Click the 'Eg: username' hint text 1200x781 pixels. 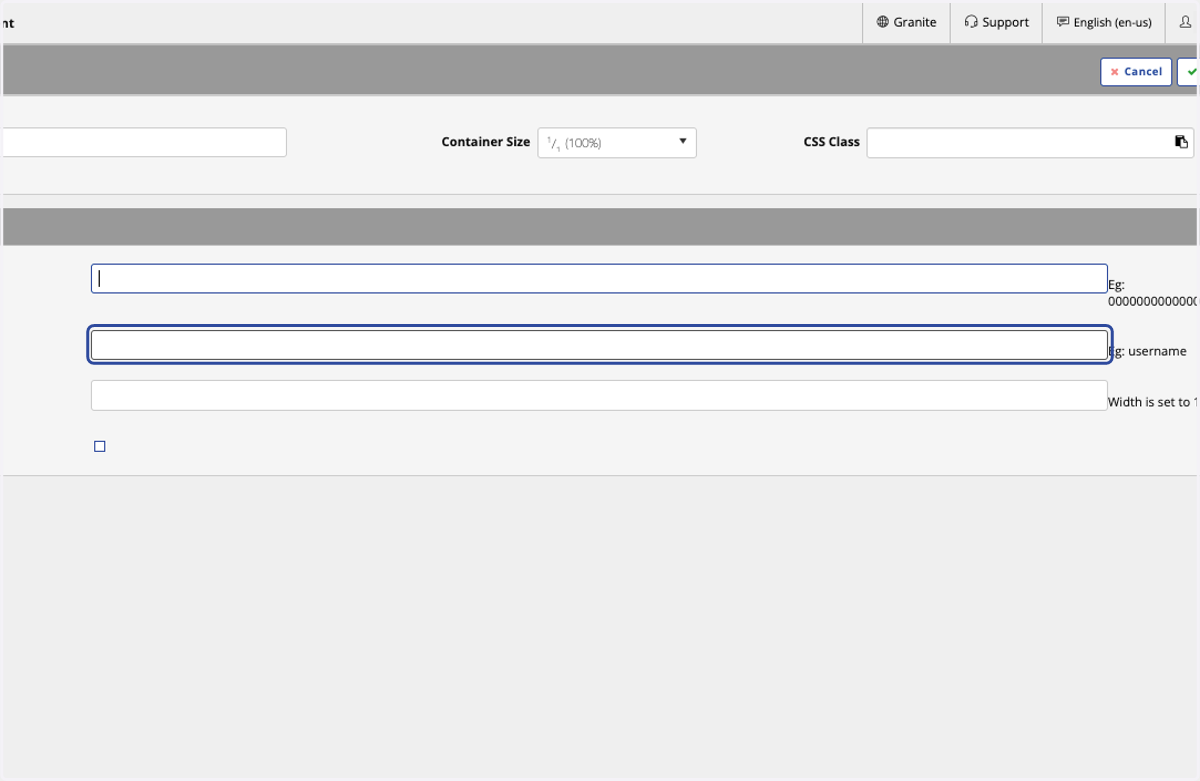click(1148, 351)
